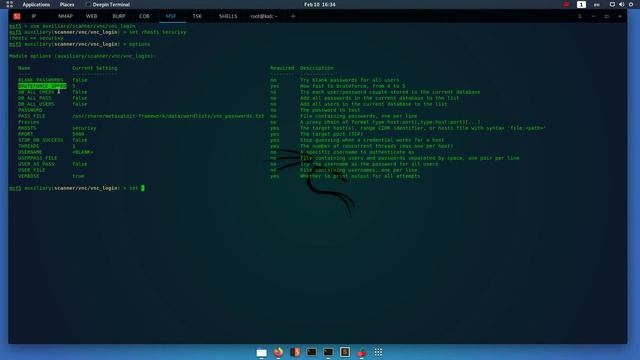This screenshot has width=640, height=360.
Task: Open the clock showing Feb 10 16:34
Action: (320, 4)
